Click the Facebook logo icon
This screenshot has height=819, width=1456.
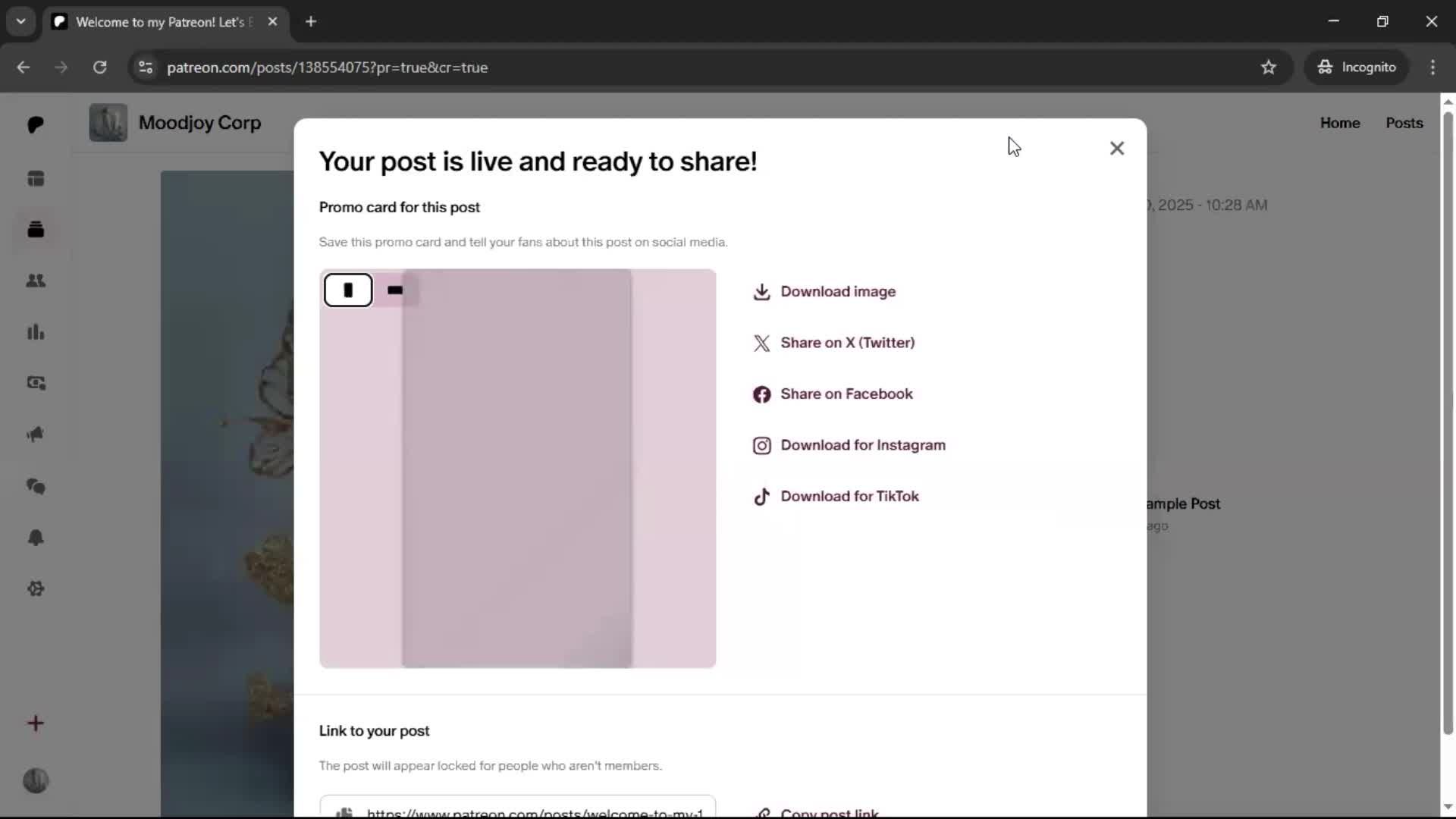[761, 394]
